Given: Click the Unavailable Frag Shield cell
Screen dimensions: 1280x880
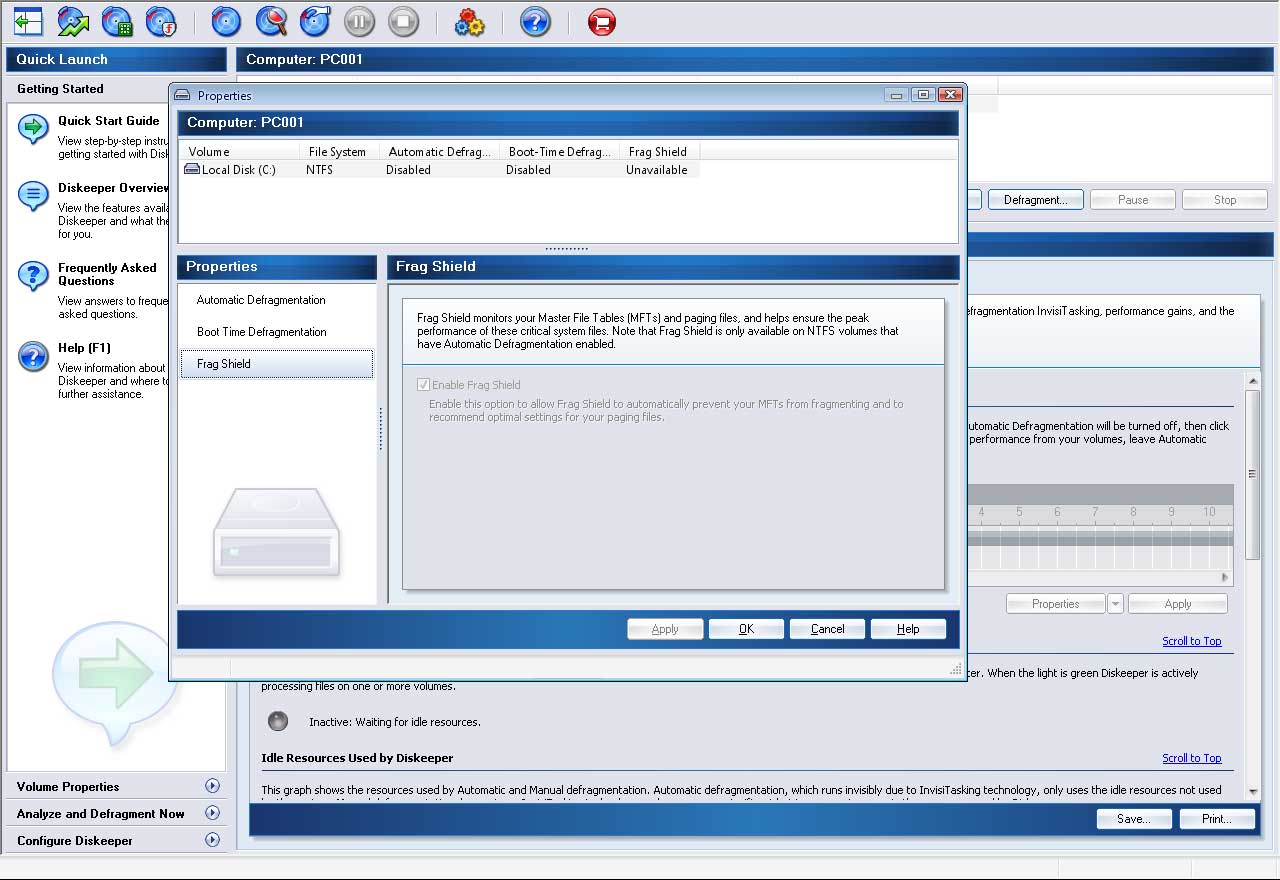Looking at the screenshot, I should pos(657,170).
